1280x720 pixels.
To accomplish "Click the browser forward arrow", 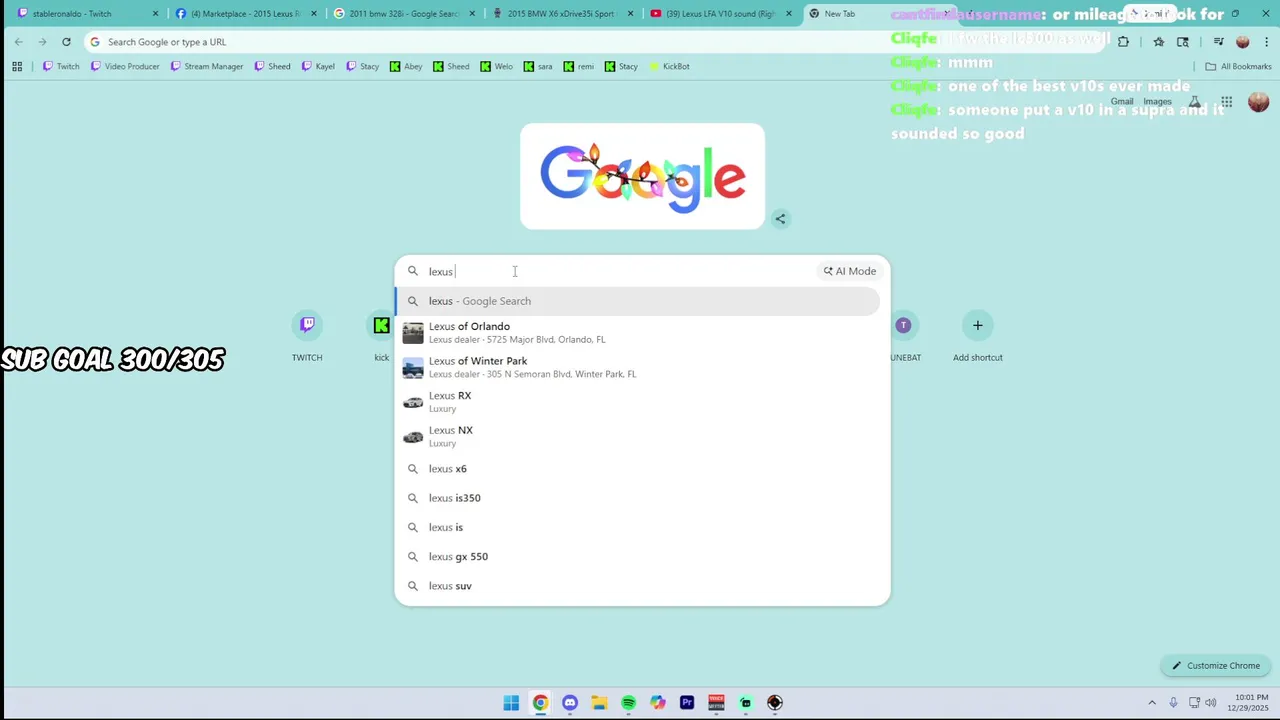I will pyautogui.click(x=42, y=42).
